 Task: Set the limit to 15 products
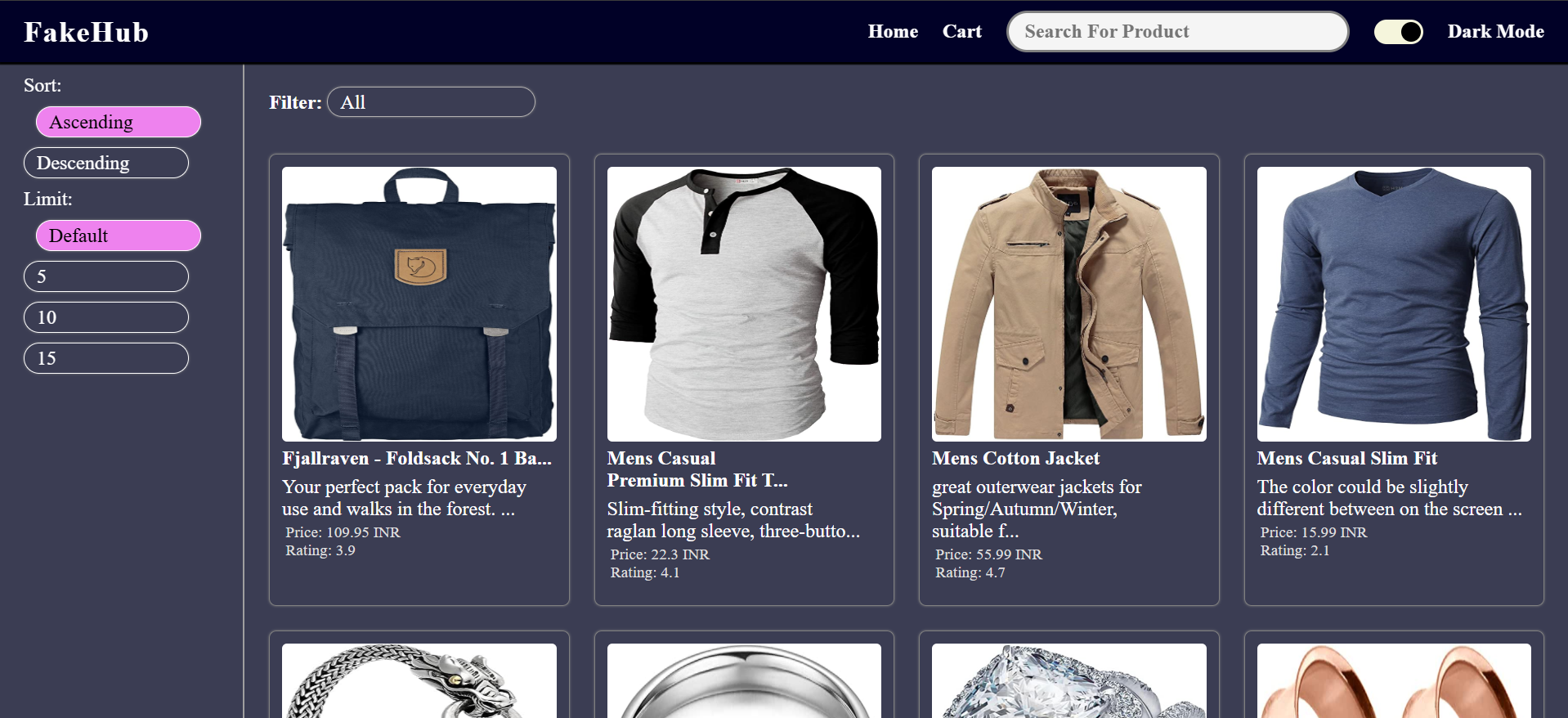pos(106,358)
